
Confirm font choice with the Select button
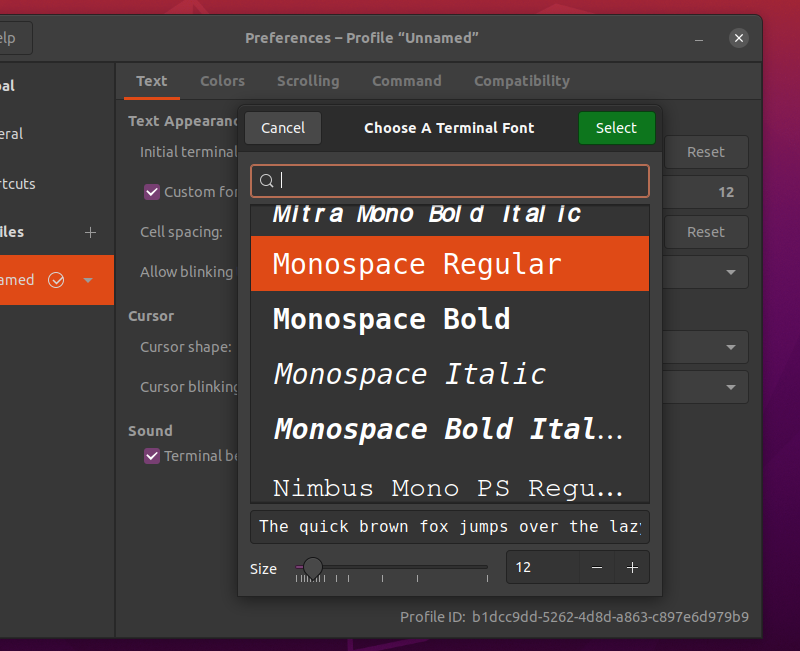click(x=616, y=128)
